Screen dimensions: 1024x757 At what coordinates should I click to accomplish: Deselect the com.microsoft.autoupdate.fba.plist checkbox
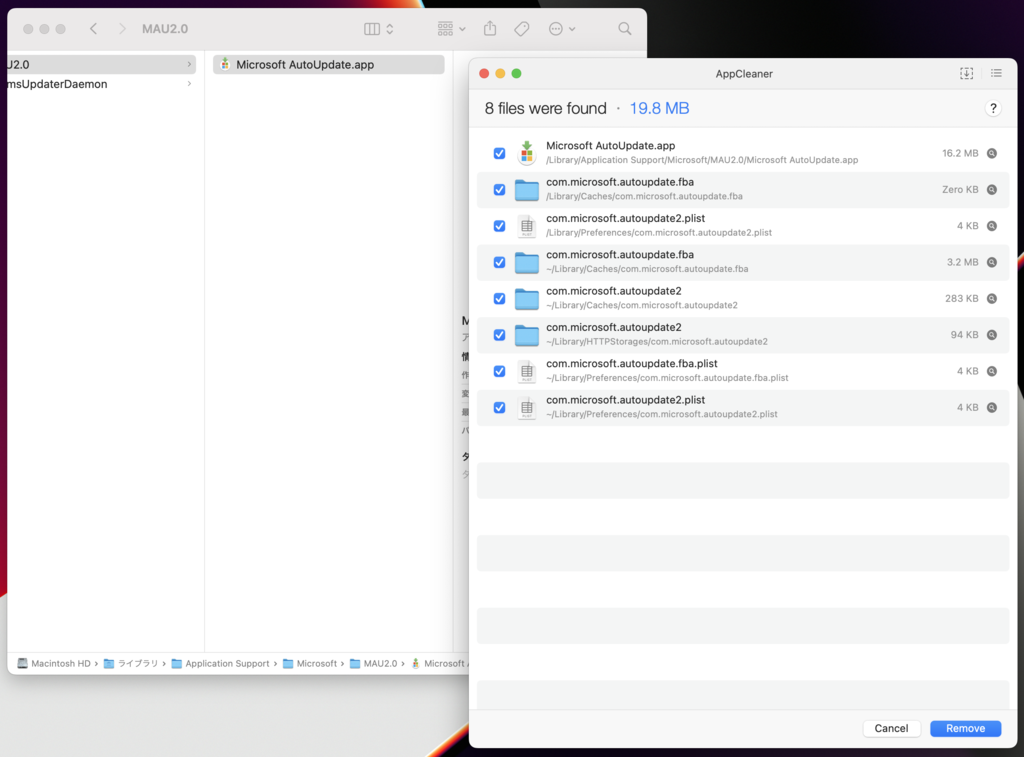click(x=499, y=371)
